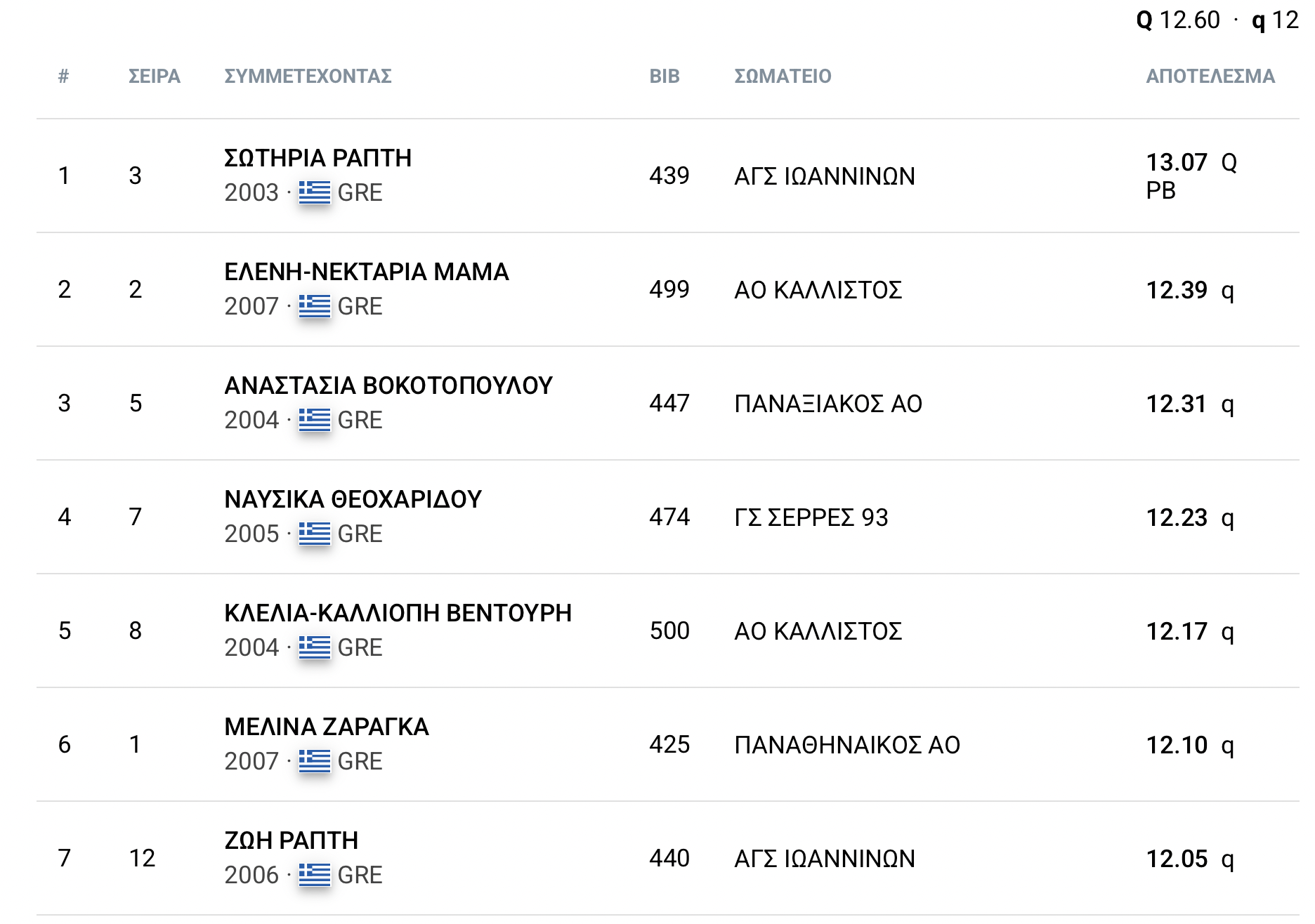
Task: Click the flag icon under ΖΩΗ ΡΑΠΤΗ
Action: click(x=314, y=874)
